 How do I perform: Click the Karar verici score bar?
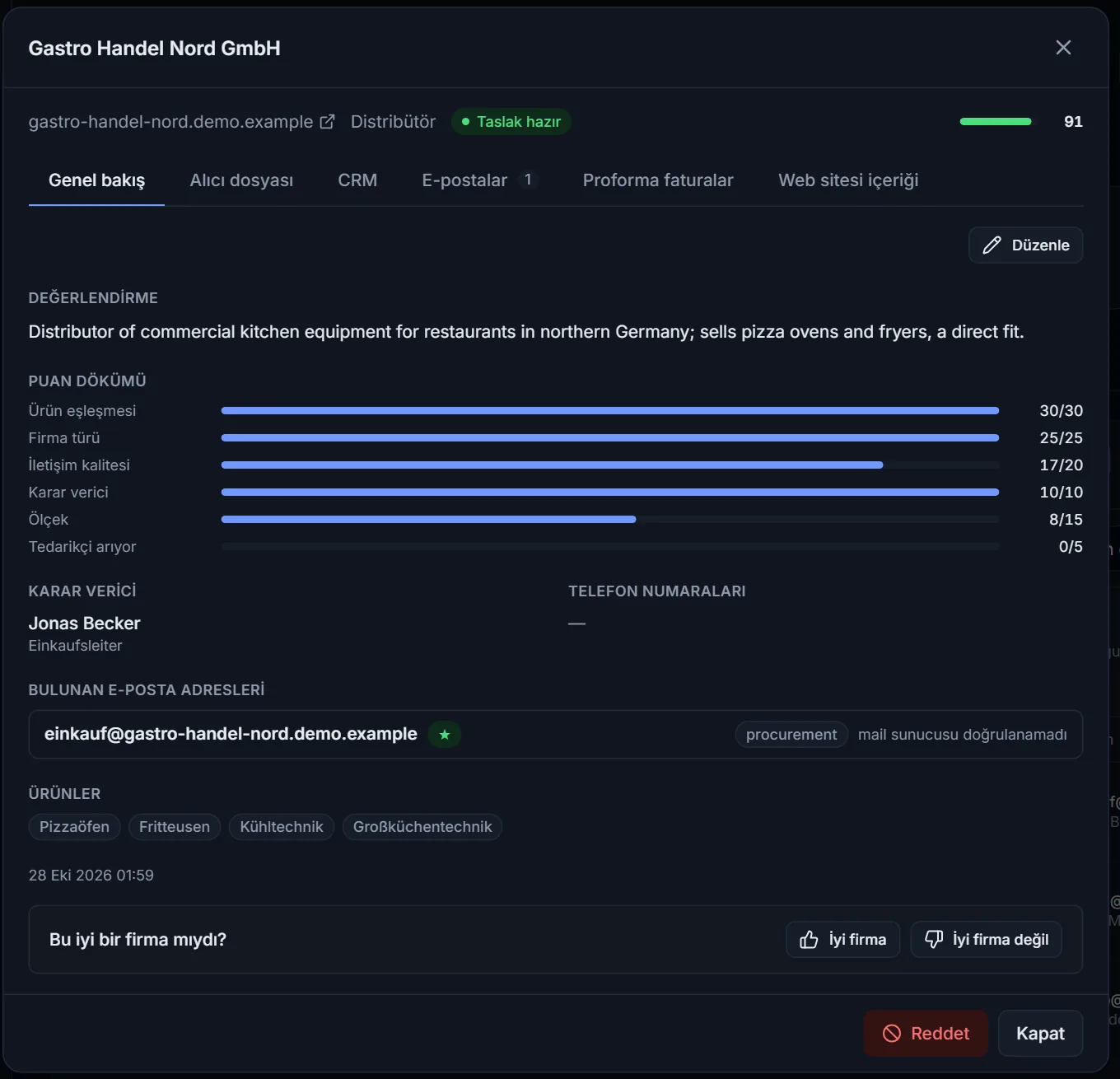[610, 493]
